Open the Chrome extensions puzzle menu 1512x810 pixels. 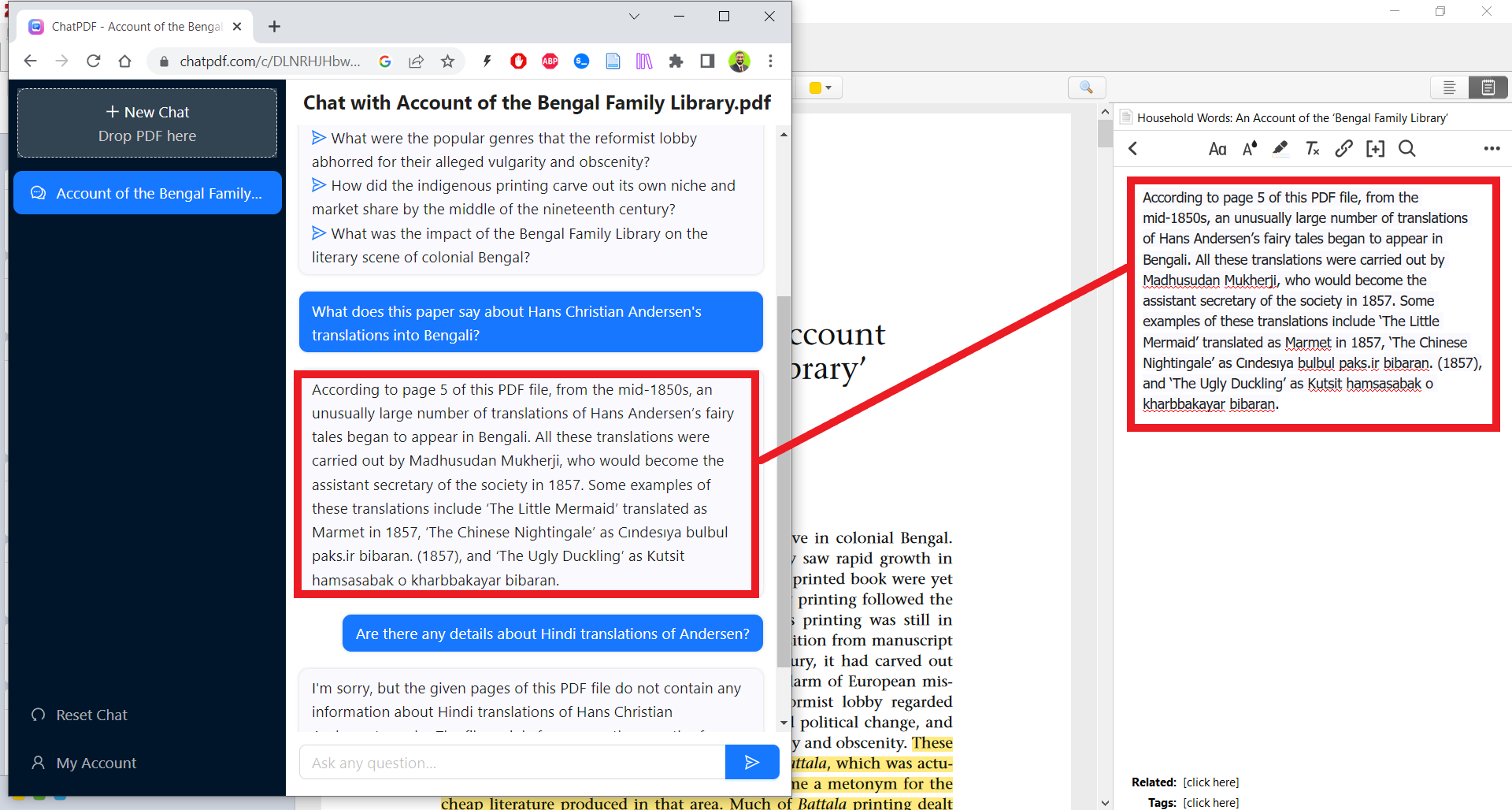click(x=676, y=61)
